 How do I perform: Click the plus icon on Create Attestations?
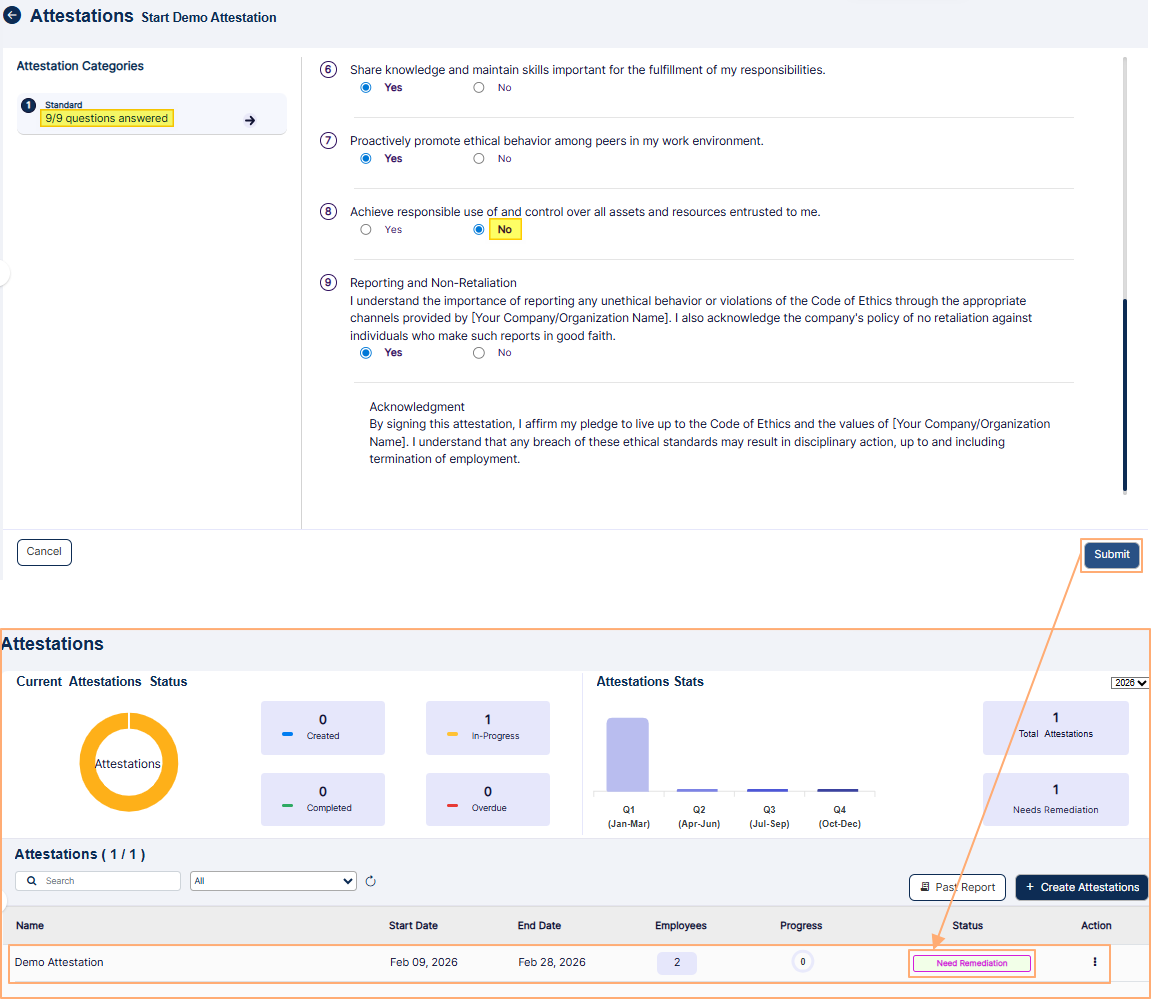[1030, 887]
